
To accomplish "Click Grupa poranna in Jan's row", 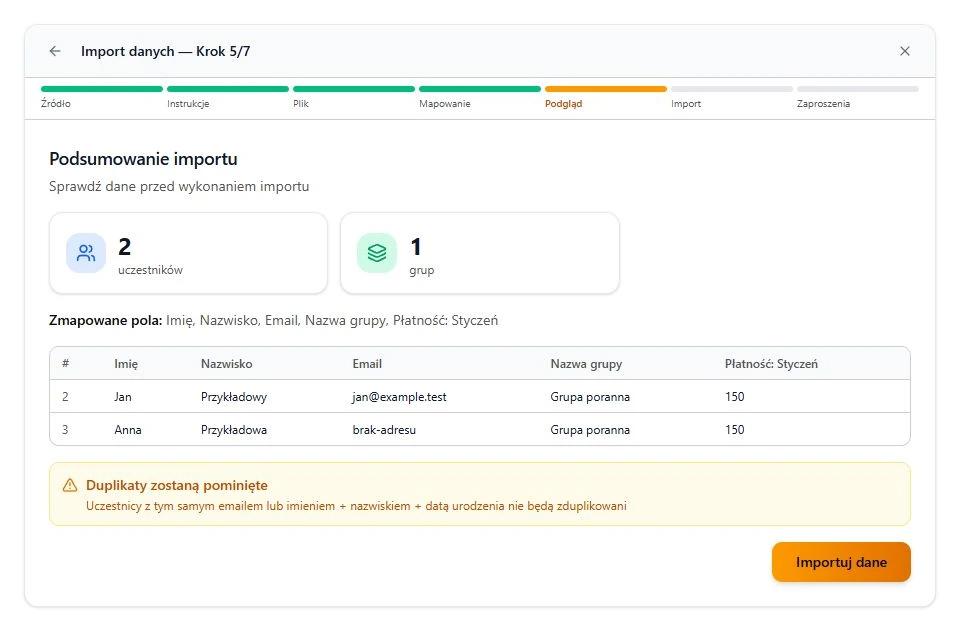I will click(x=590, y=397).
